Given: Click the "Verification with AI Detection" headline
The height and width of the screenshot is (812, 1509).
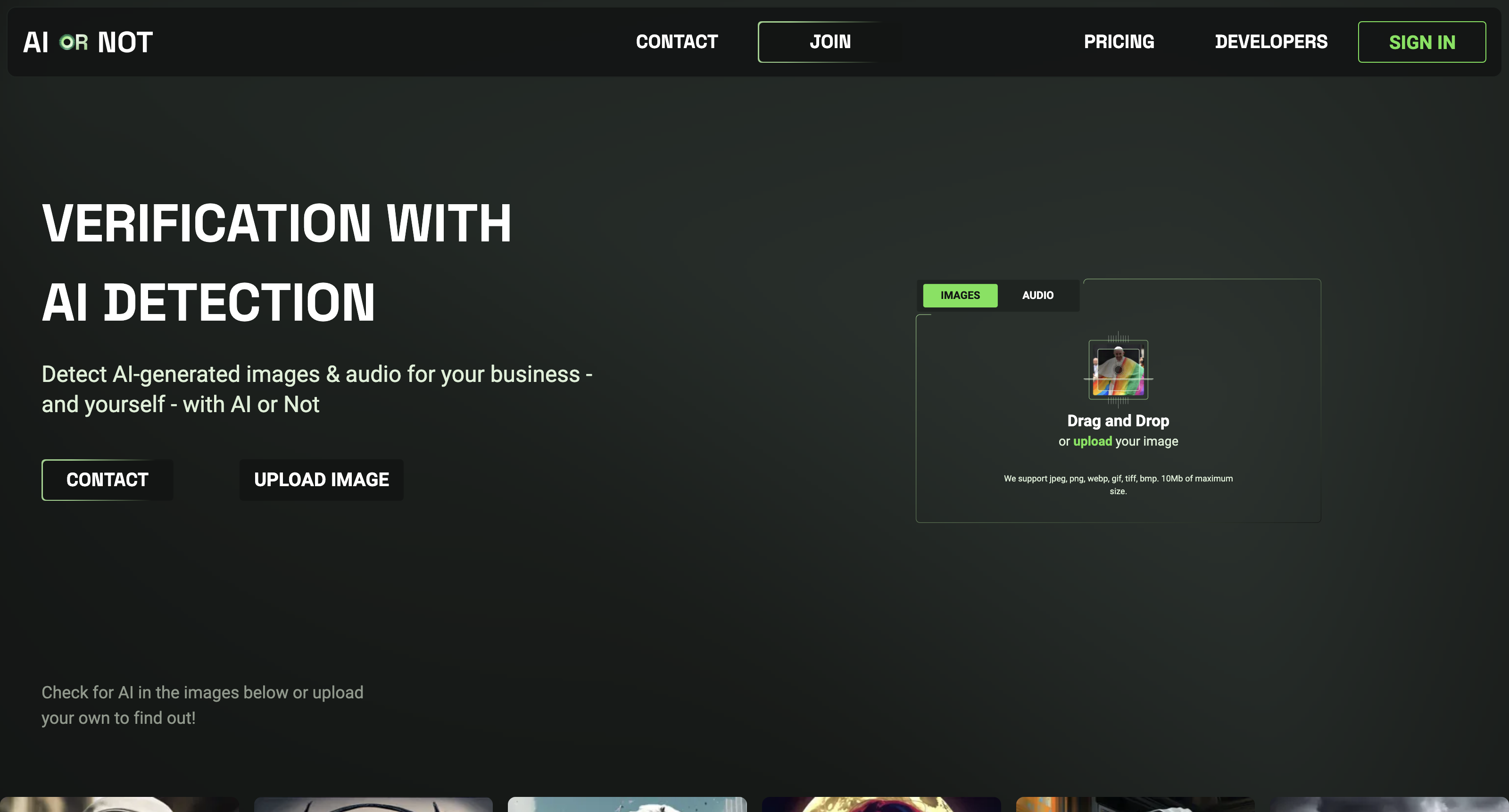Looking at the screenshot, I should [276, 263].
